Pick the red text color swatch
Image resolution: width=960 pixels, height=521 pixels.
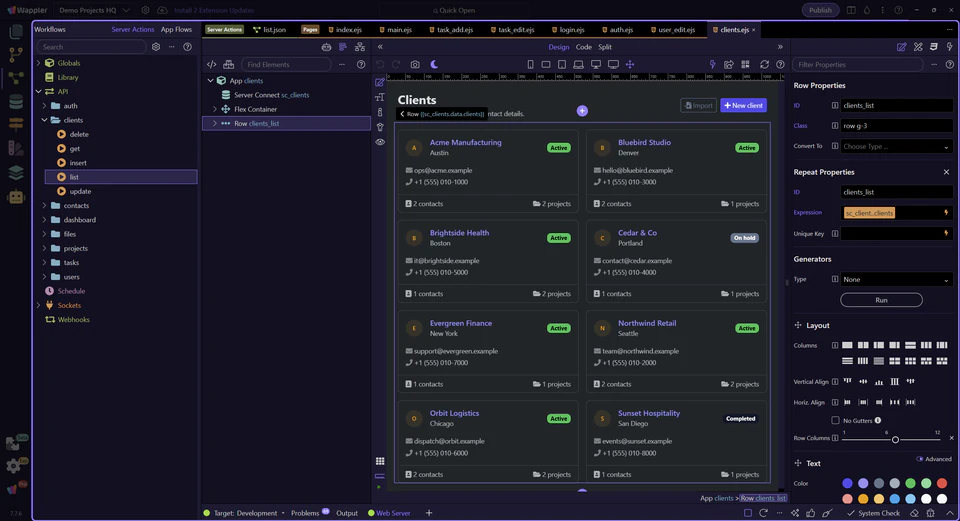point(942,484)
